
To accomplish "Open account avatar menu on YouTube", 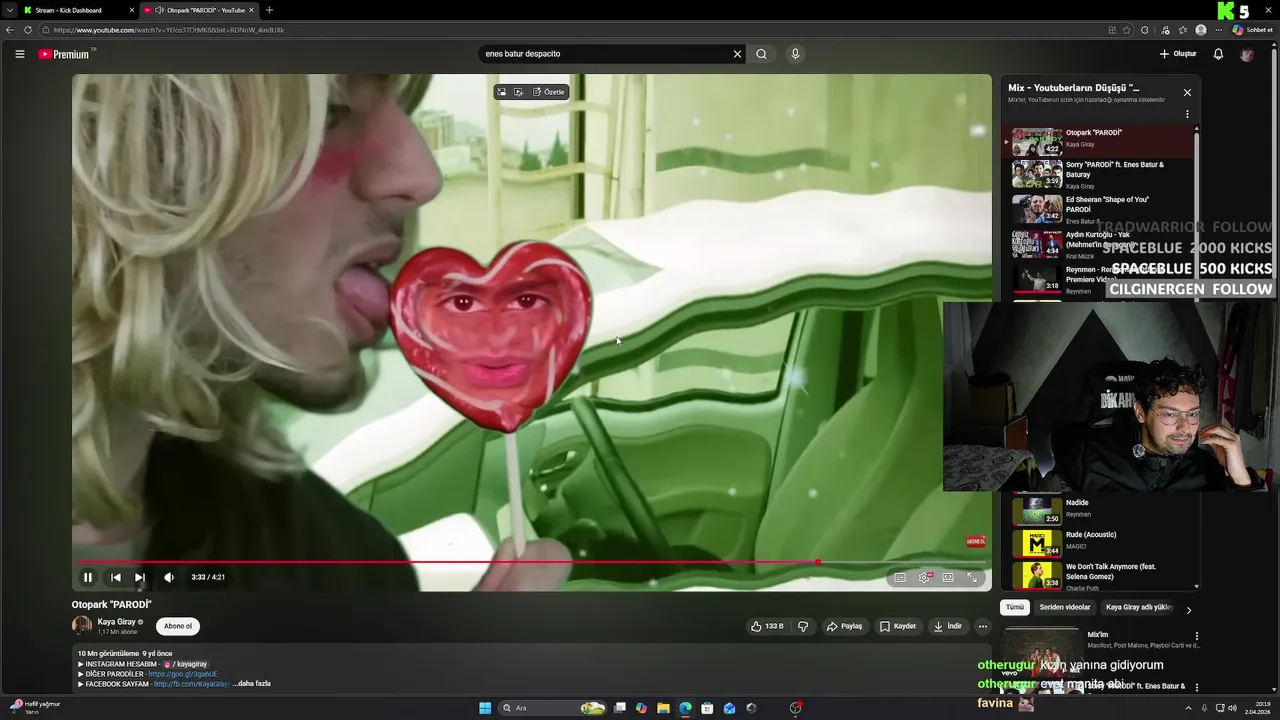I will pos(1246,54).
